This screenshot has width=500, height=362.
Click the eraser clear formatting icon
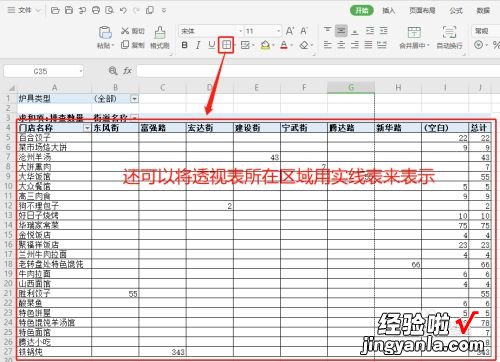304,45
